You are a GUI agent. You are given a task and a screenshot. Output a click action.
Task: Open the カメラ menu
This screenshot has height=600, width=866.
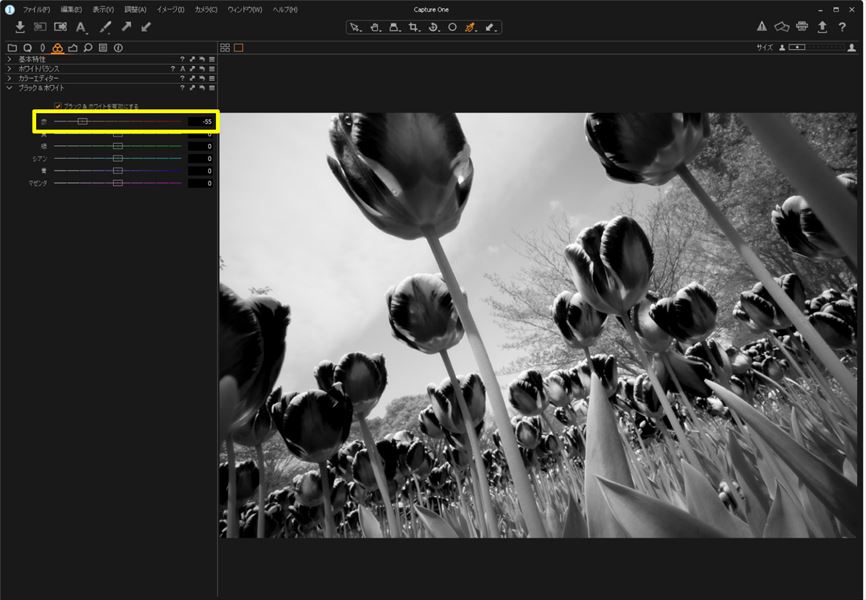tap(206, 10)
